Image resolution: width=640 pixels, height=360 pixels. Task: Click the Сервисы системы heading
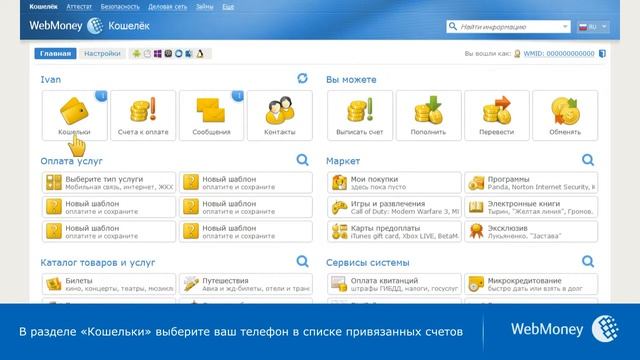click(367, 262)
